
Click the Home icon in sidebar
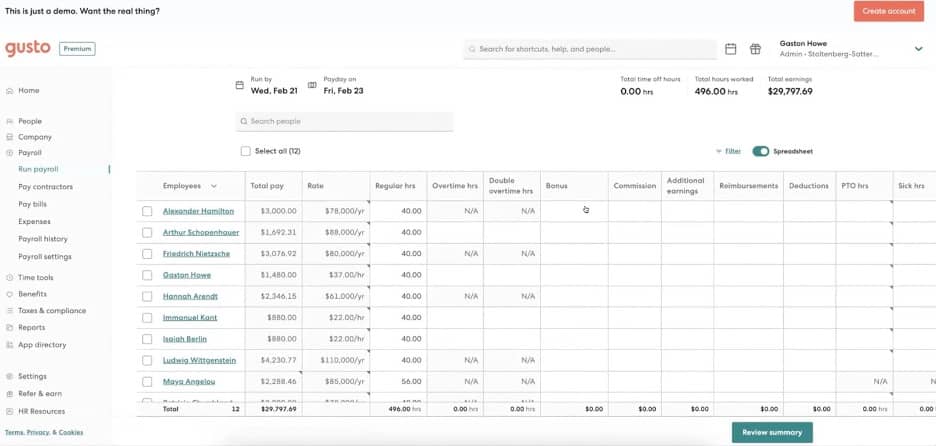pyautogui.click(x=9, y=90)
